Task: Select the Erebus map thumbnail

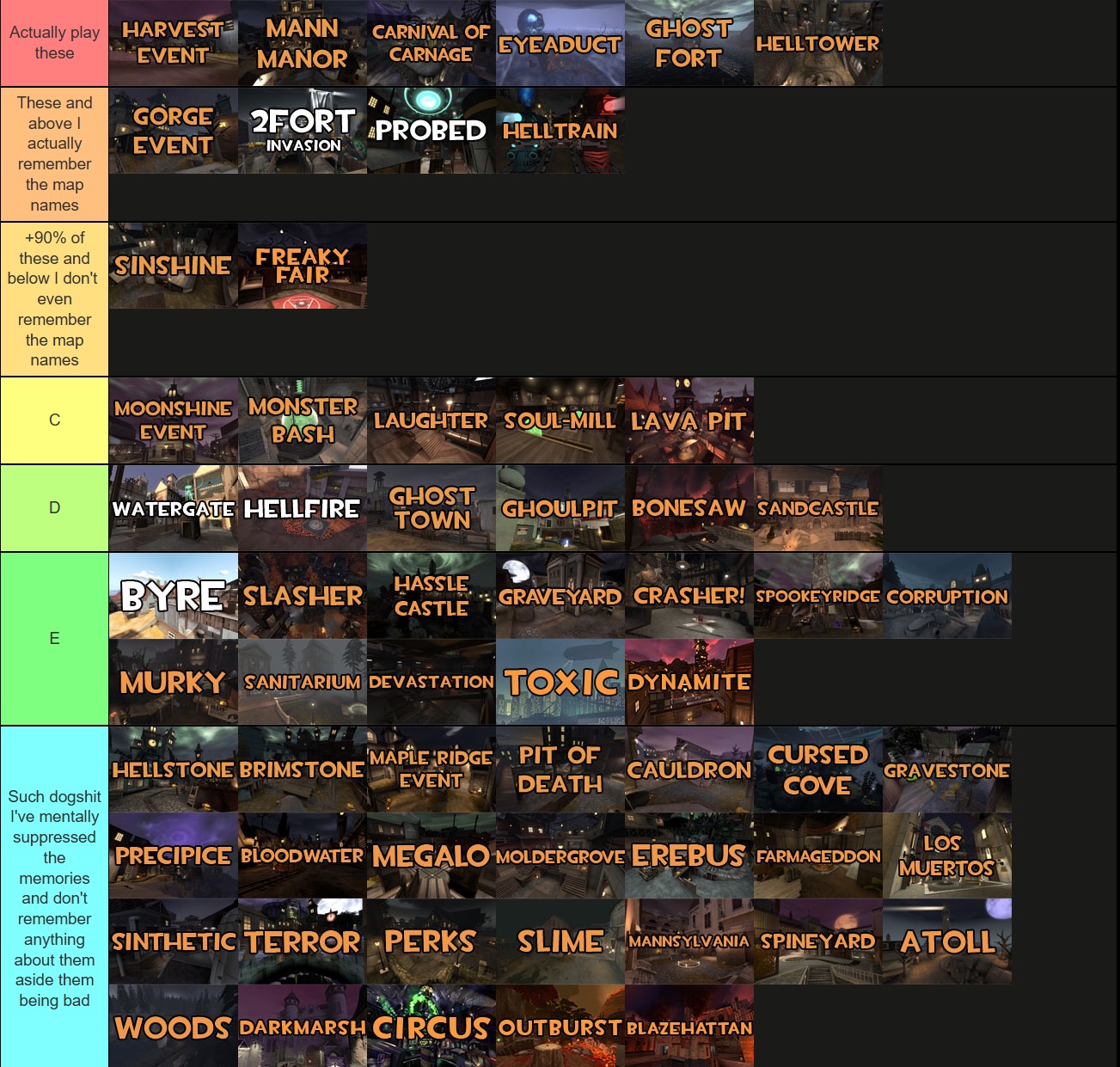Action: click(x=689, y=855)
